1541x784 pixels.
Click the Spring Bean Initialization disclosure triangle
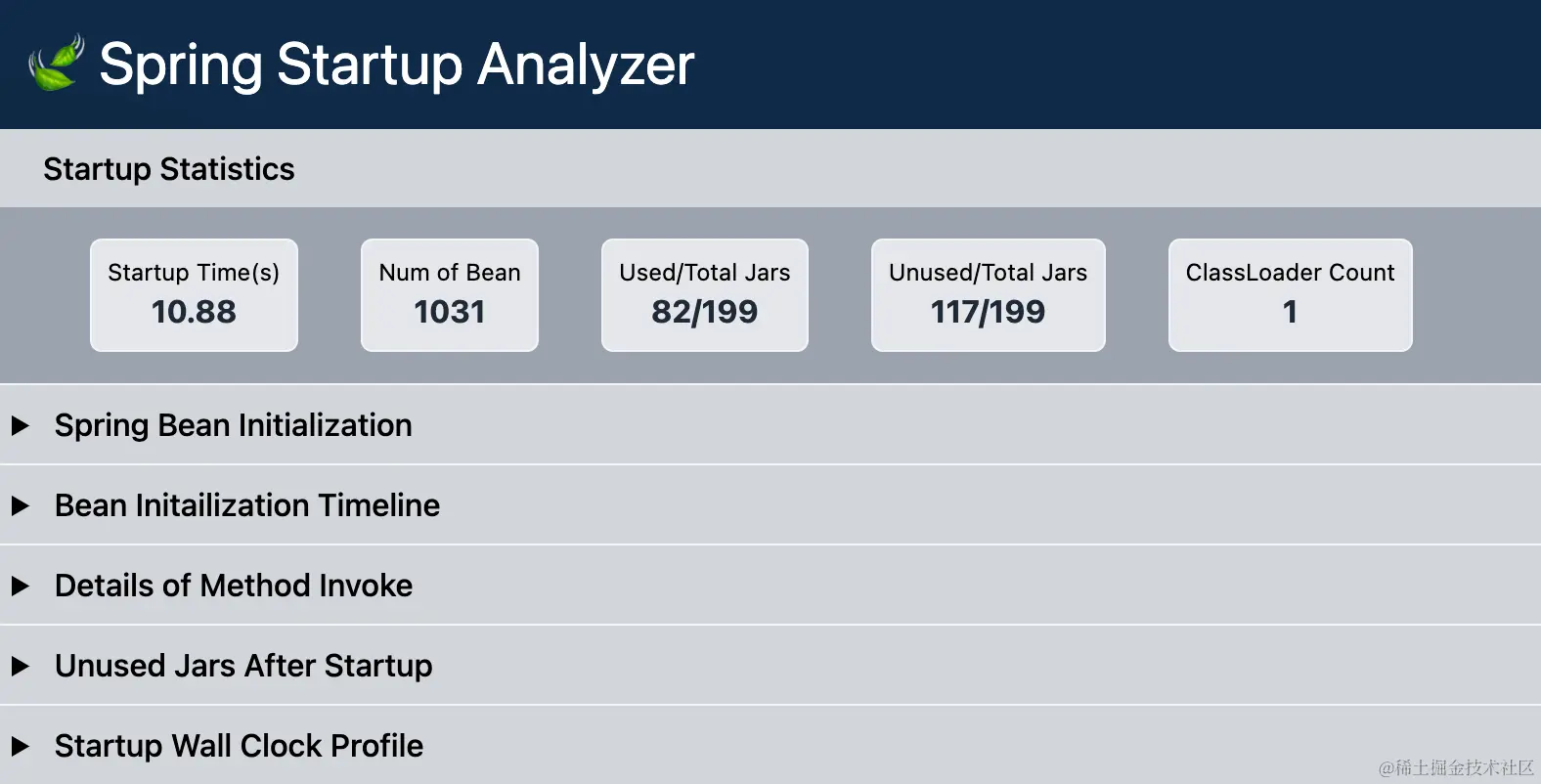tap(22, 425)
